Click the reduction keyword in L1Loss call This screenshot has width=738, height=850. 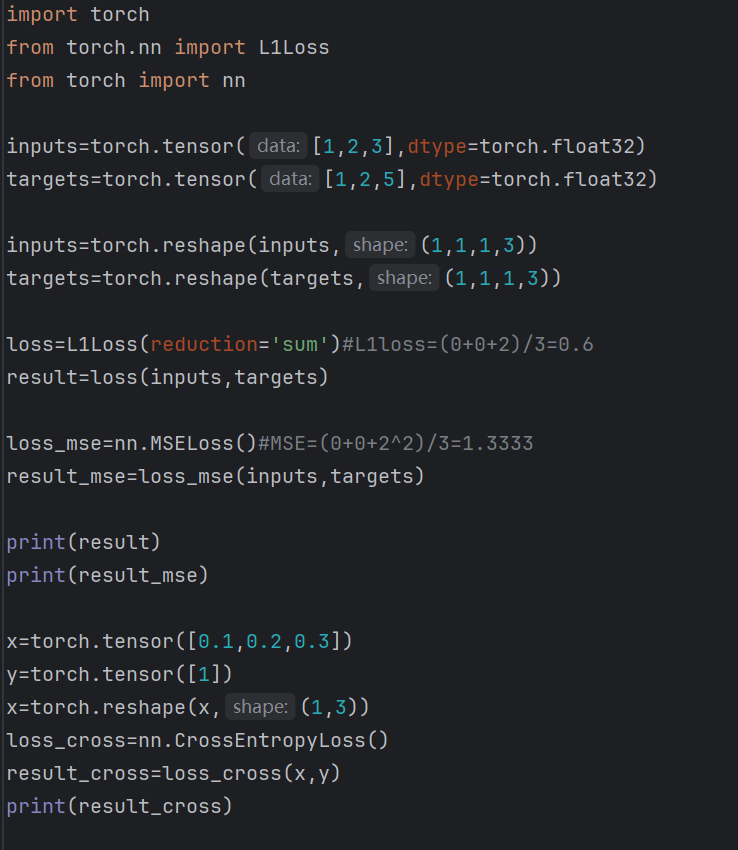pyautogui.click(x=204, y=344)
